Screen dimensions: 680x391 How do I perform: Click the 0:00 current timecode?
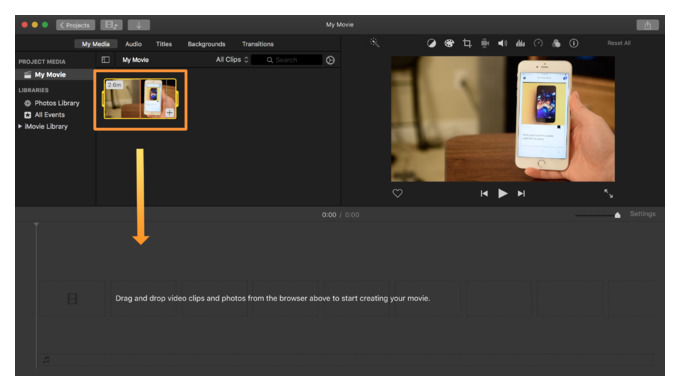click(329, 215)
